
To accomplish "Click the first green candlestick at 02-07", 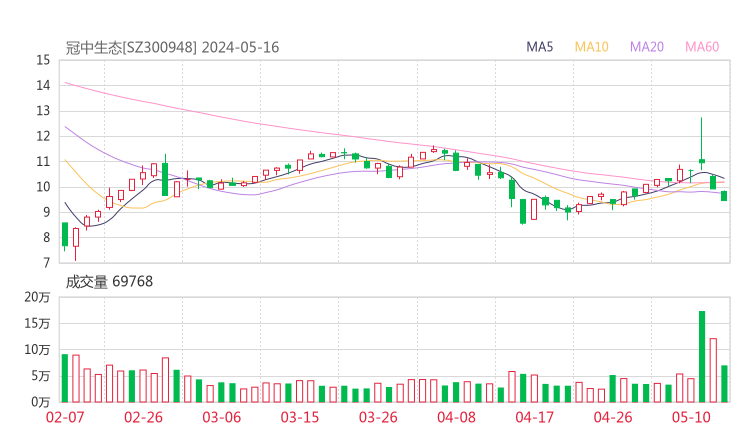I will pos(65,235).
